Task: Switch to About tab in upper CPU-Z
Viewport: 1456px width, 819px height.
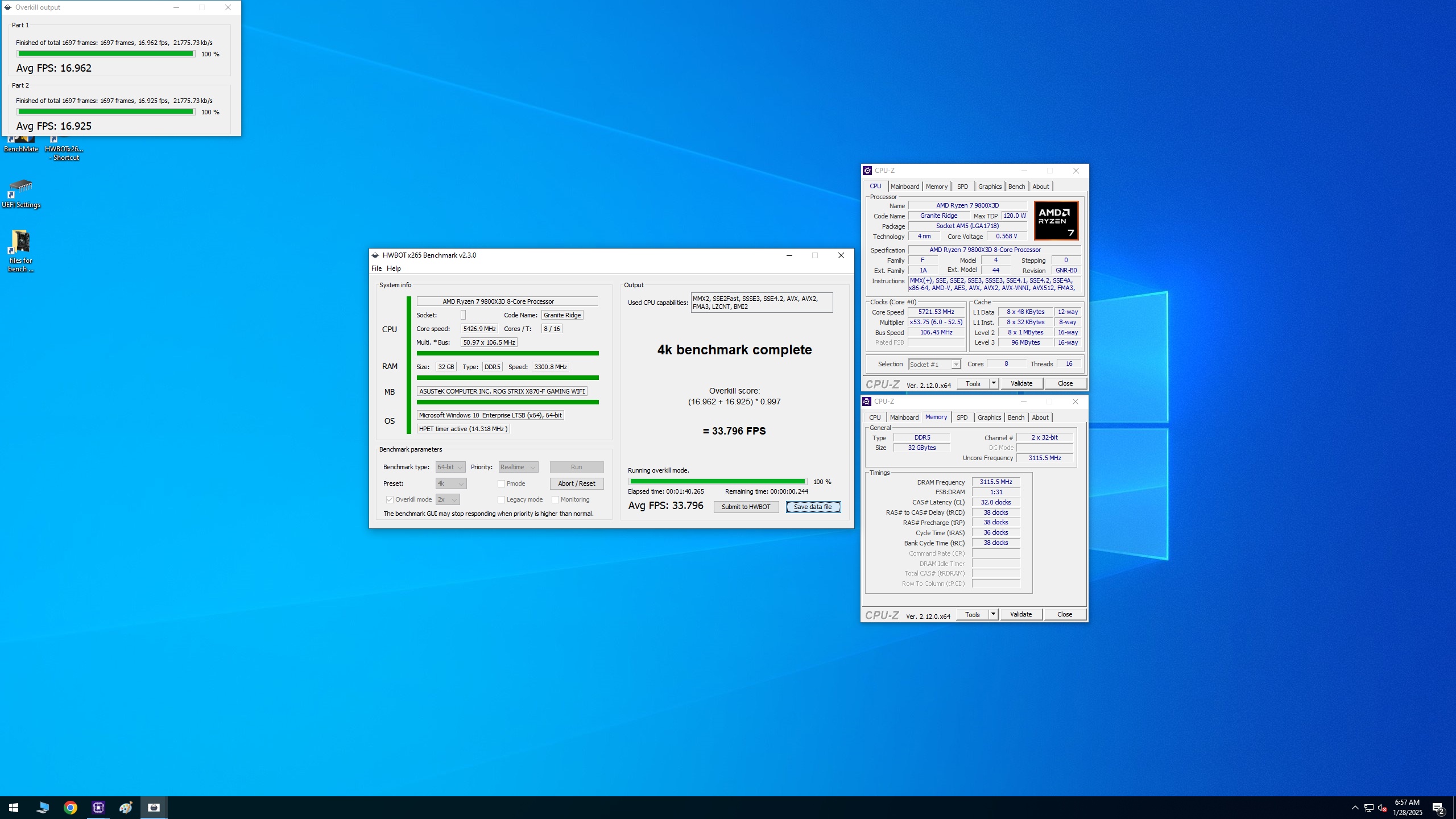Action: point(1041,187)
